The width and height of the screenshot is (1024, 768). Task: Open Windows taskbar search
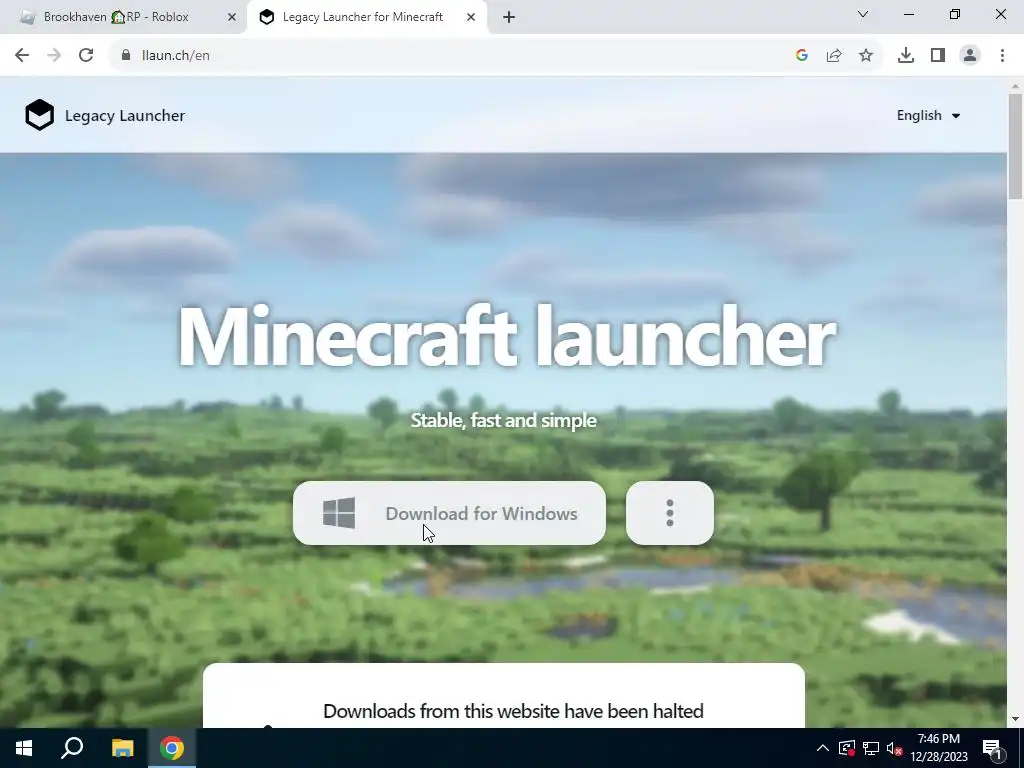[x=72, y=748]
